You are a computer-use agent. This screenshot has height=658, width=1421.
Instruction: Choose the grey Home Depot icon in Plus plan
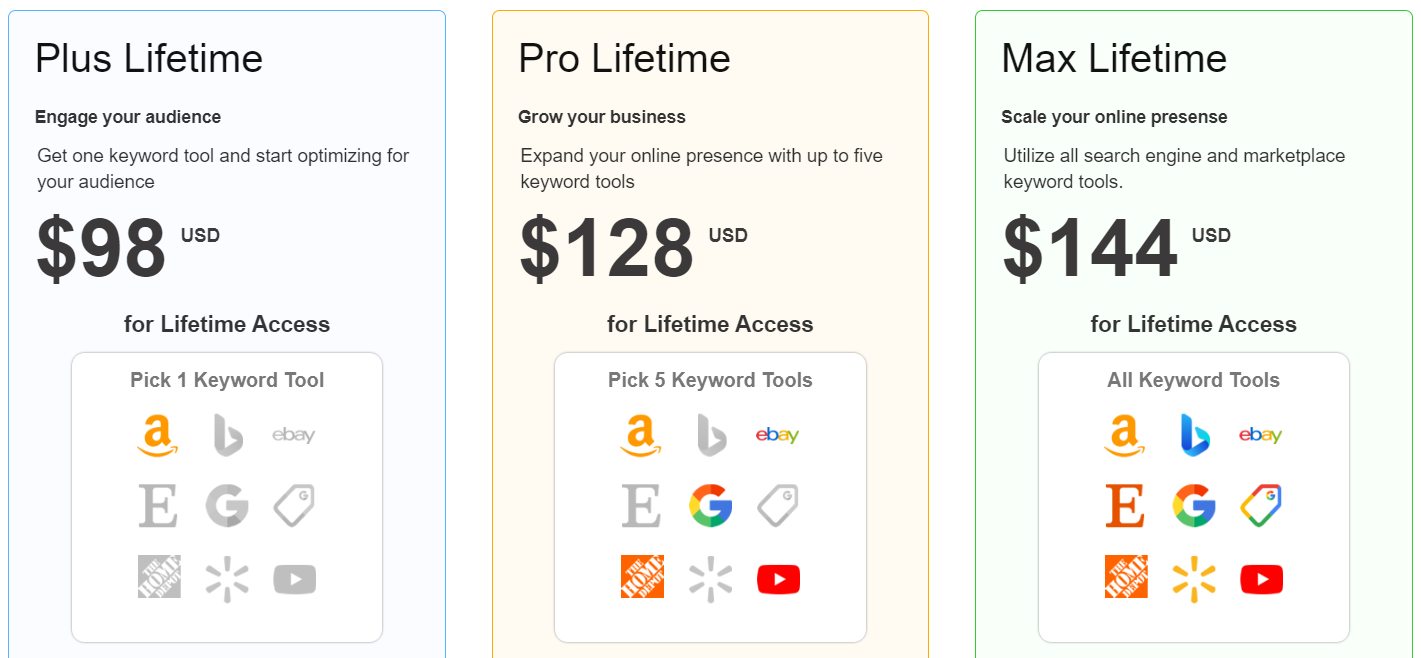(159, 577)
